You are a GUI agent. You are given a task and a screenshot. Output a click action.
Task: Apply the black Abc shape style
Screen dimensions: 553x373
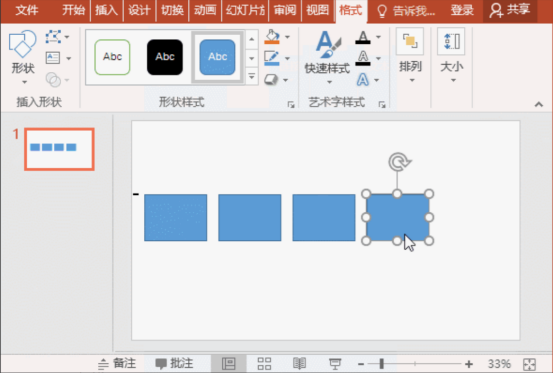165,57
